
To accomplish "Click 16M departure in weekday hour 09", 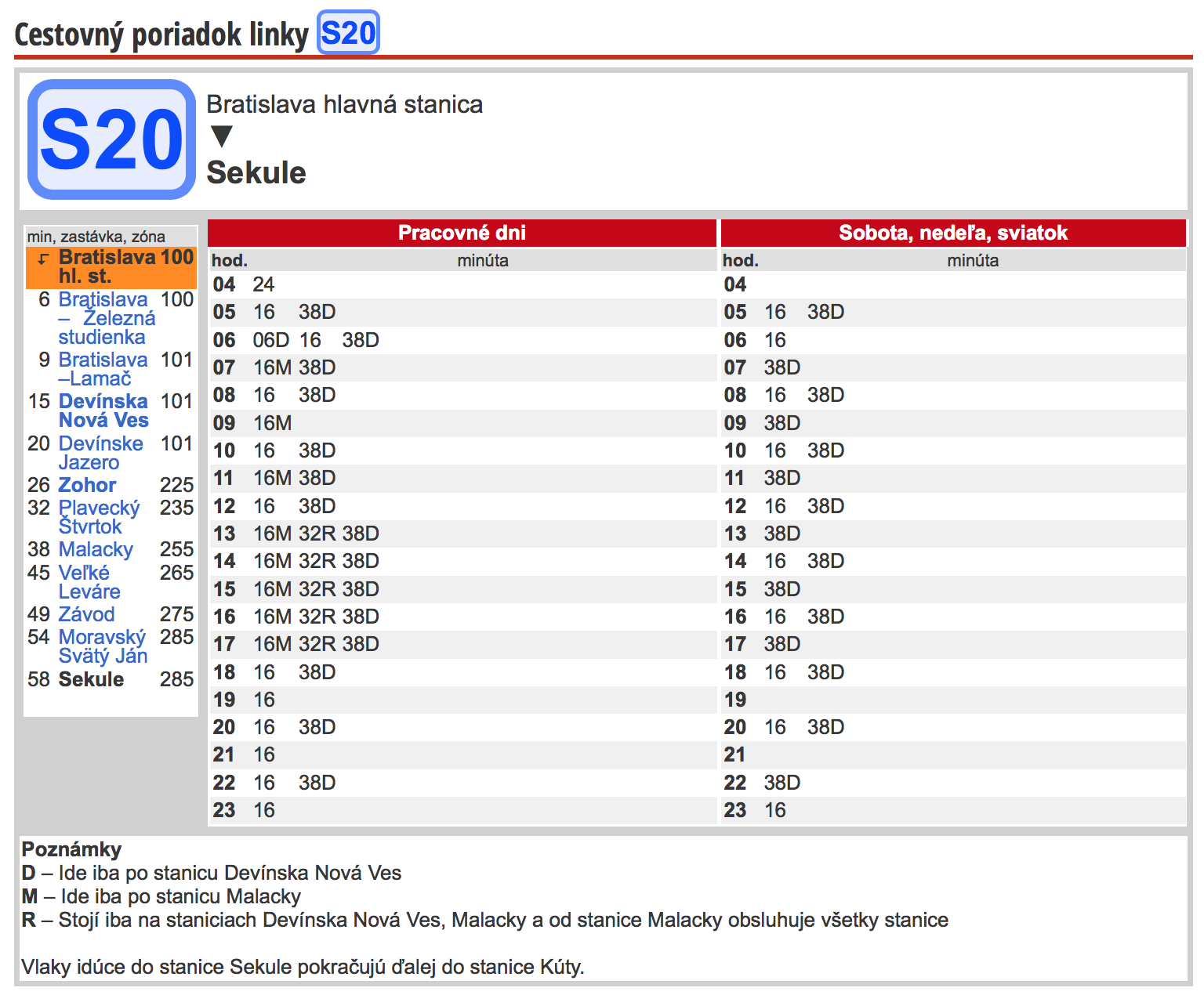I will (273, 423).
